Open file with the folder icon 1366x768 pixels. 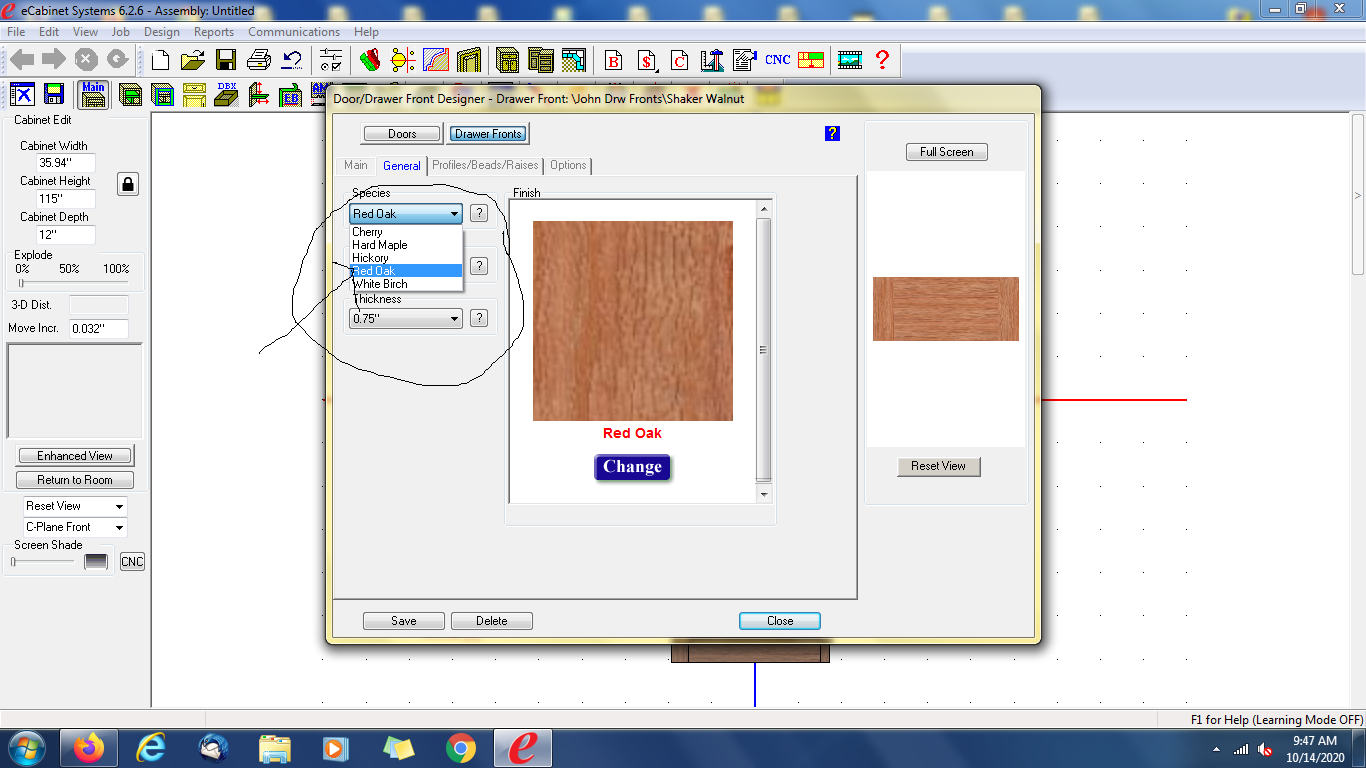193,60
